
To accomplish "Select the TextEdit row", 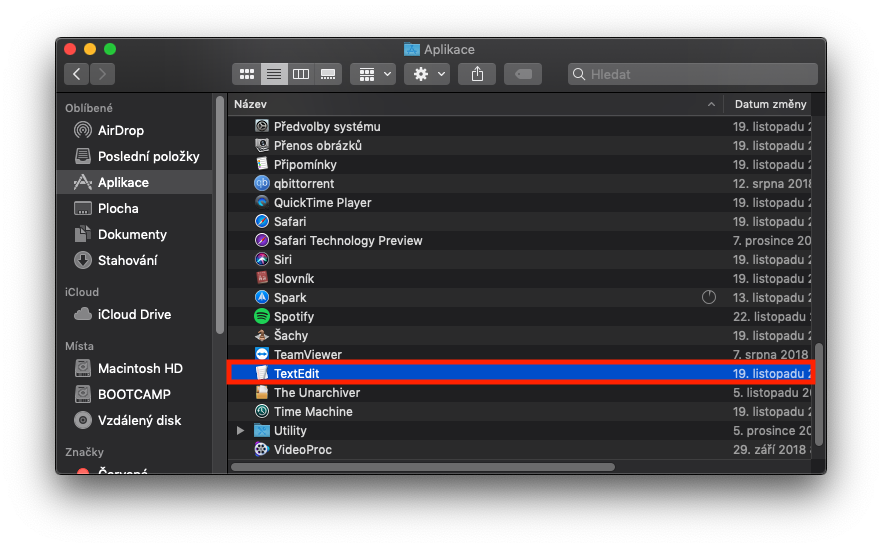I will (x=520, y=373).
